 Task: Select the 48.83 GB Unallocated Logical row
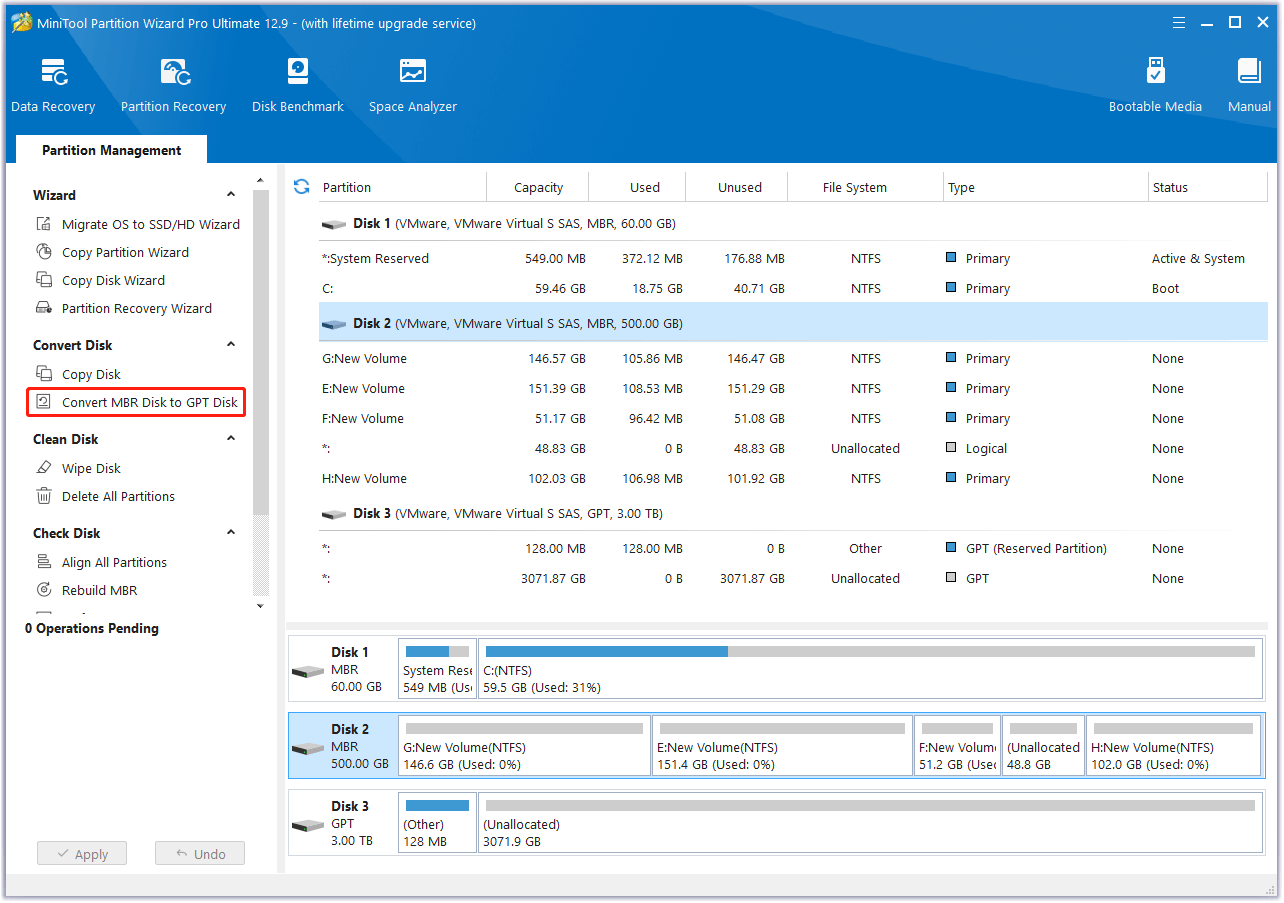click(x=793, y=449)
